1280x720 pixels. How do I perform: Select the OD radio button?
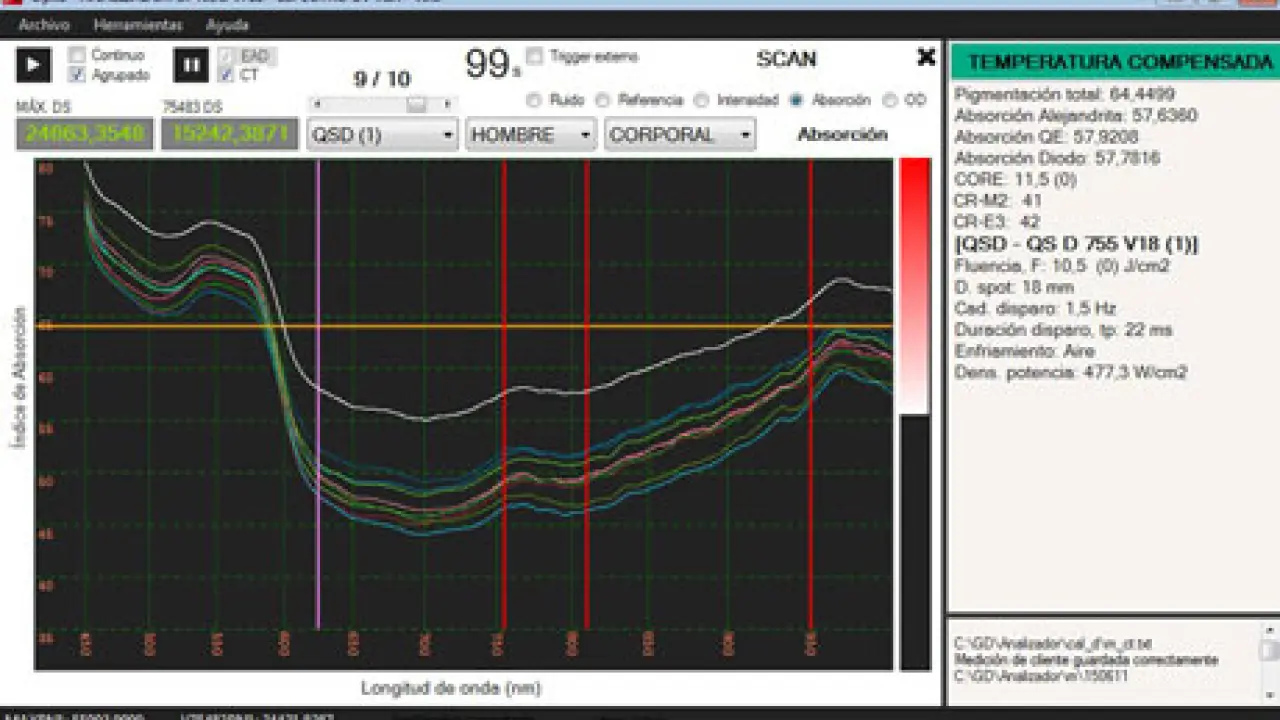pyautogui.click(x=889, y=100)
